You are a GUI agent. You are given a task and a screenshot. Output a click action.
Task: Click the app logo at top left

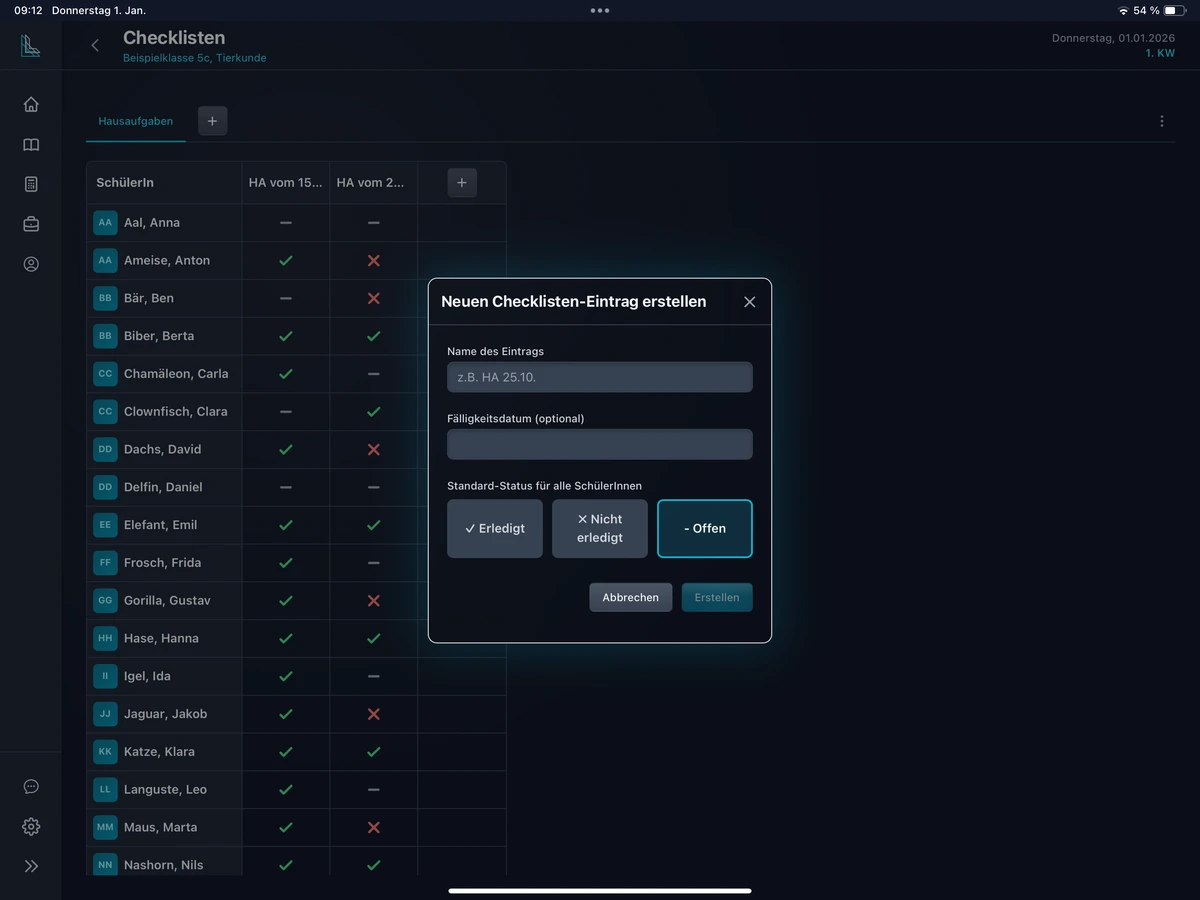31,45
